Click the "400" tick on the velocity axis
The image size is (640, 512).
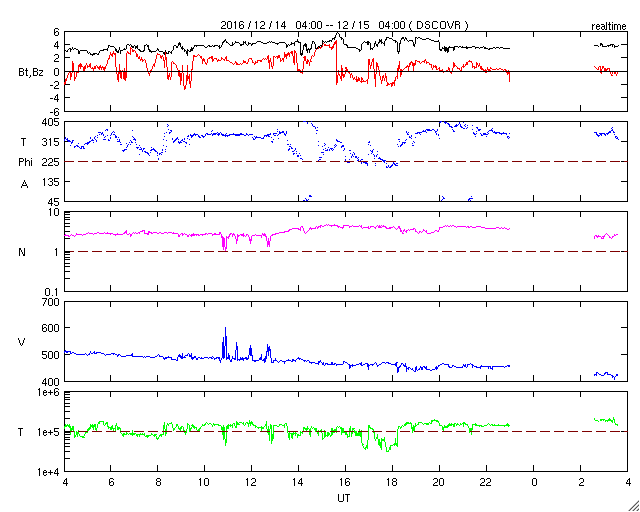tap(51, 382)
